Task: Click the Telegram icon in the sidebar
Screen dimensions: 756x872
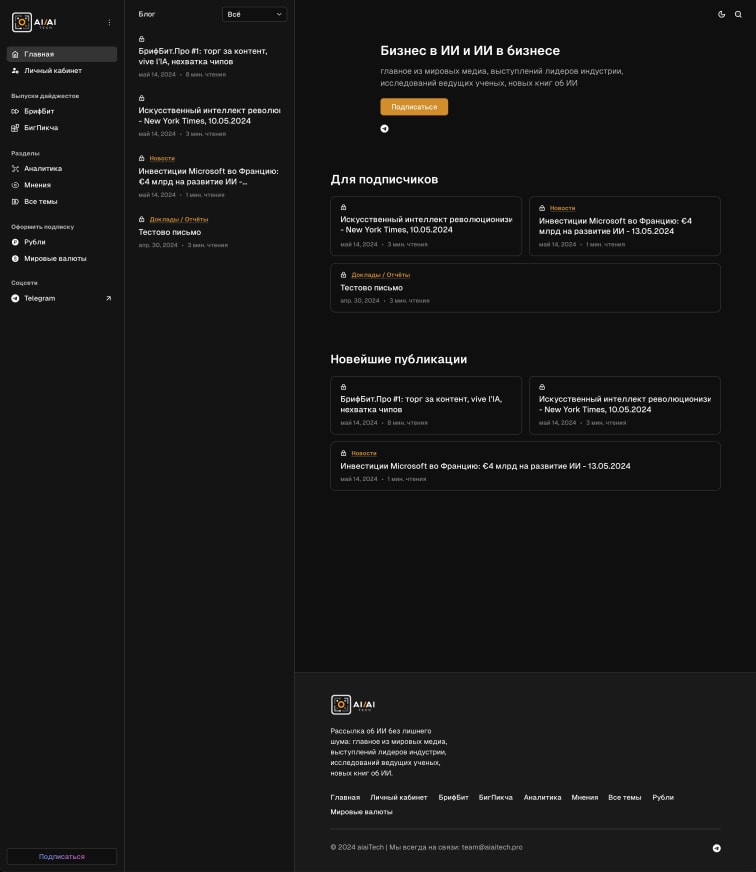Action: [15, 299]
